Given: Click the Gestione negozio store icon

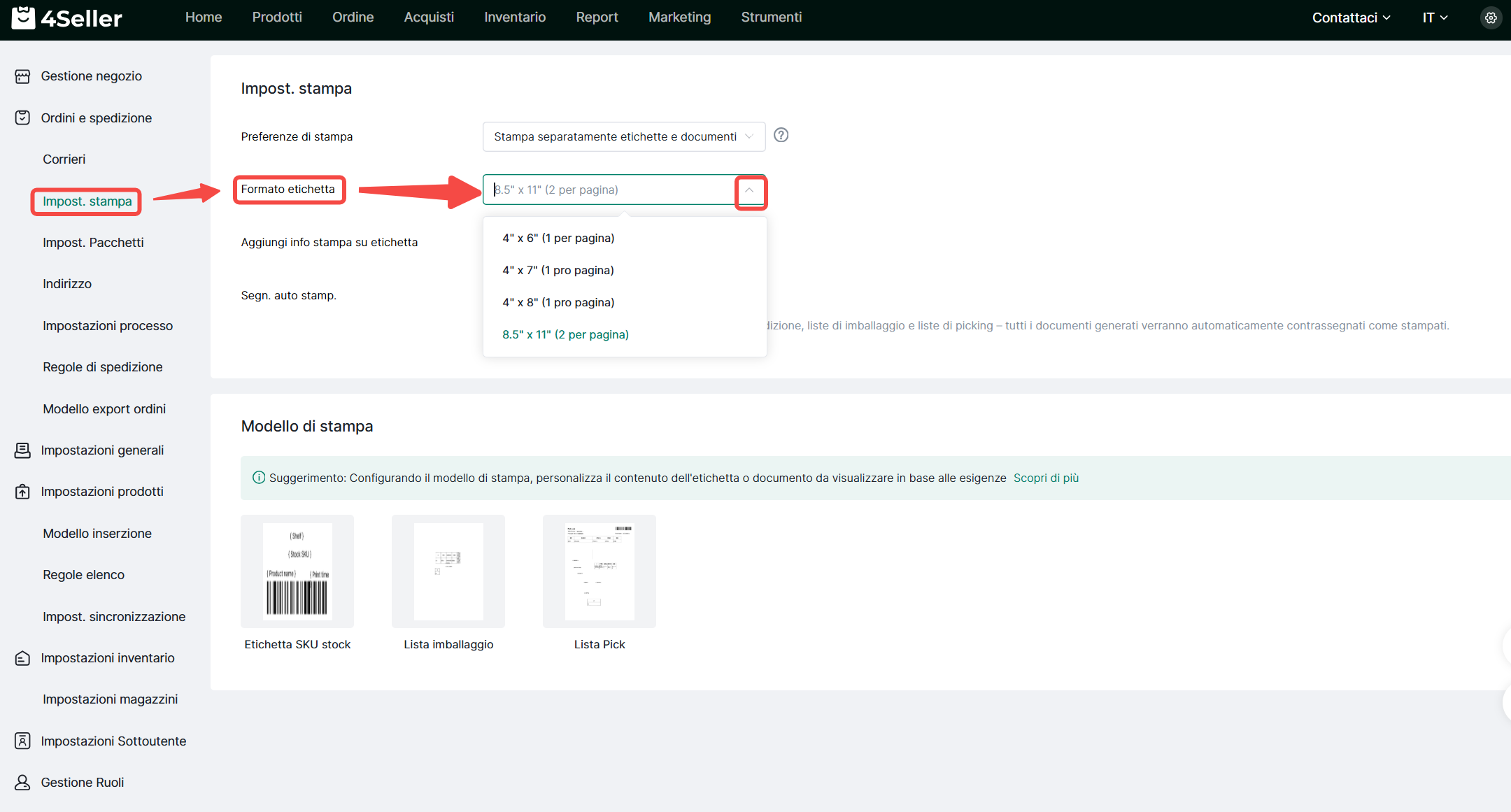Looking at the screenshot, I should point(22,76).
